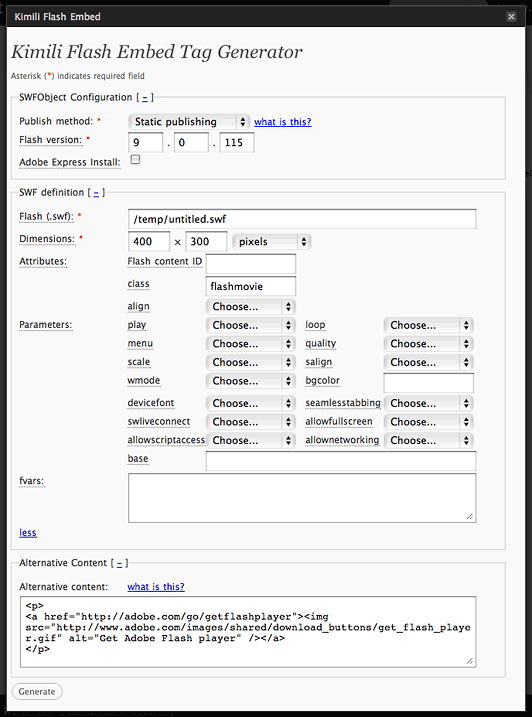Viewport: 532px width, 717px height.
Task: Collapse the Alternative Content section
Action: tap(119, 563)
